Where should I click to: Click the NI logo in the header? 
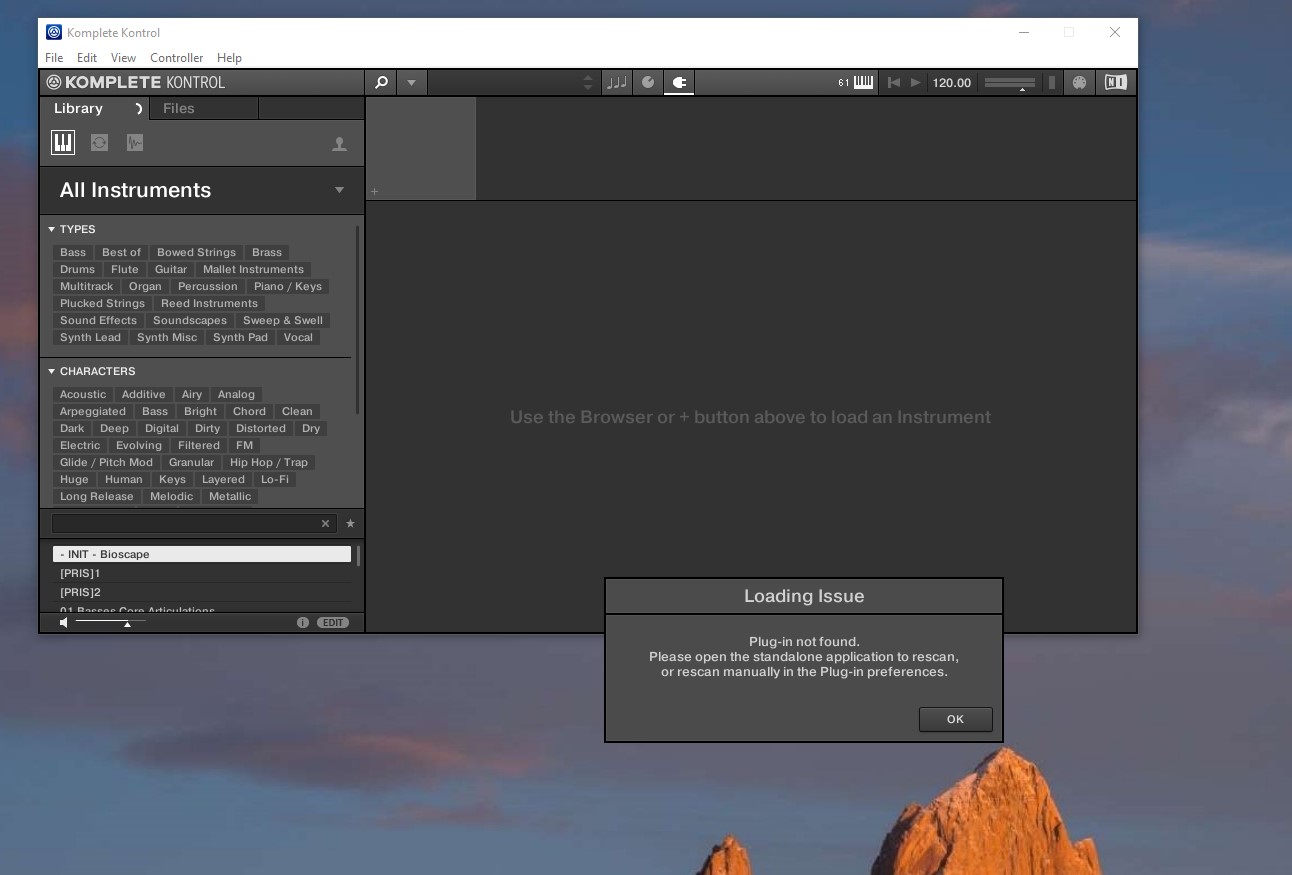pos(1115,83)
